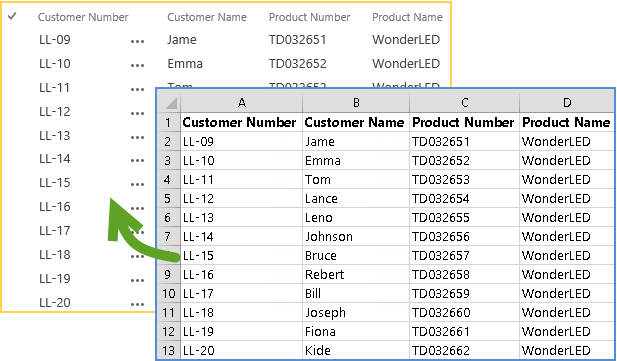Viewport: 617px width, 361px height.
Task: Select spreadsheet cell B1 Customer Name
Action: [356, 122]
